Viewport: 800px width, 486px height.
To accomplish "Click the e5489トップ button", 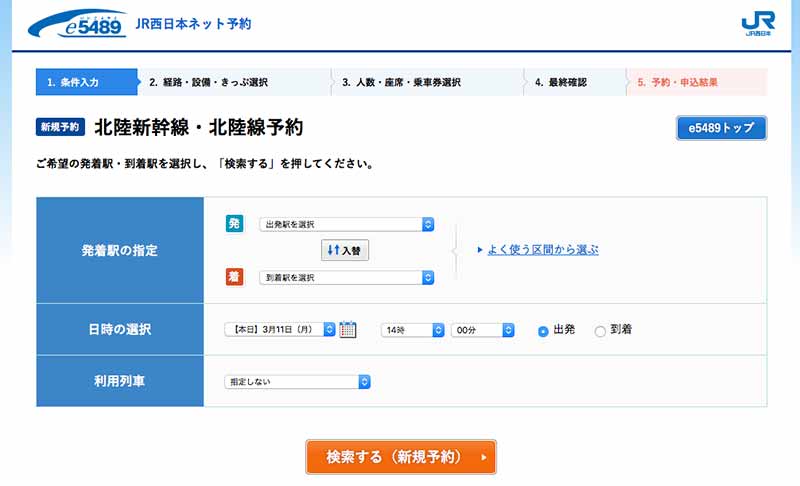I will (x=721, y=128).
